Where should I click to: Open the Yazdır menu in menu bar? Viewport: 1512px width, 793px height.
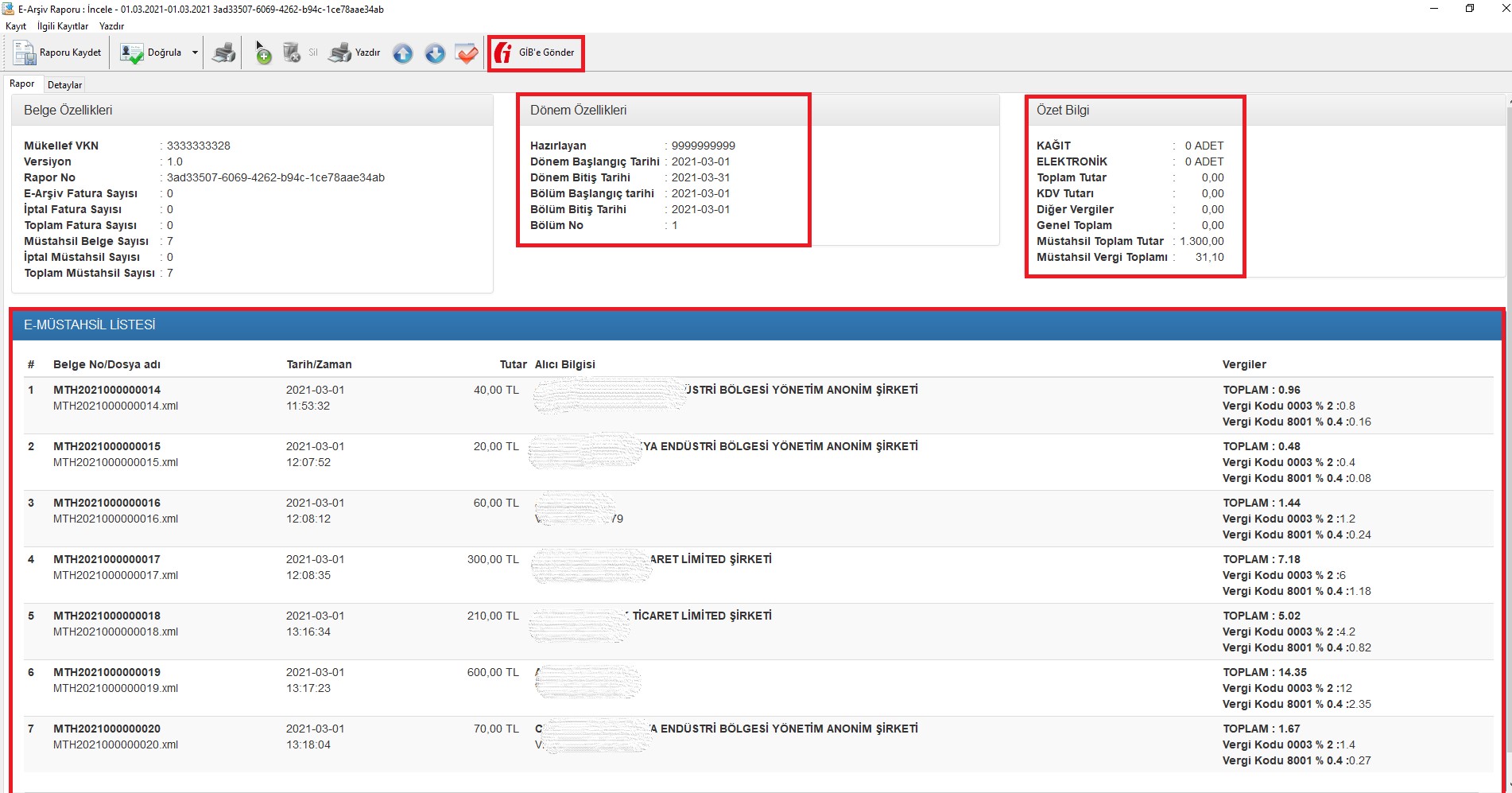tap(111, 26)
